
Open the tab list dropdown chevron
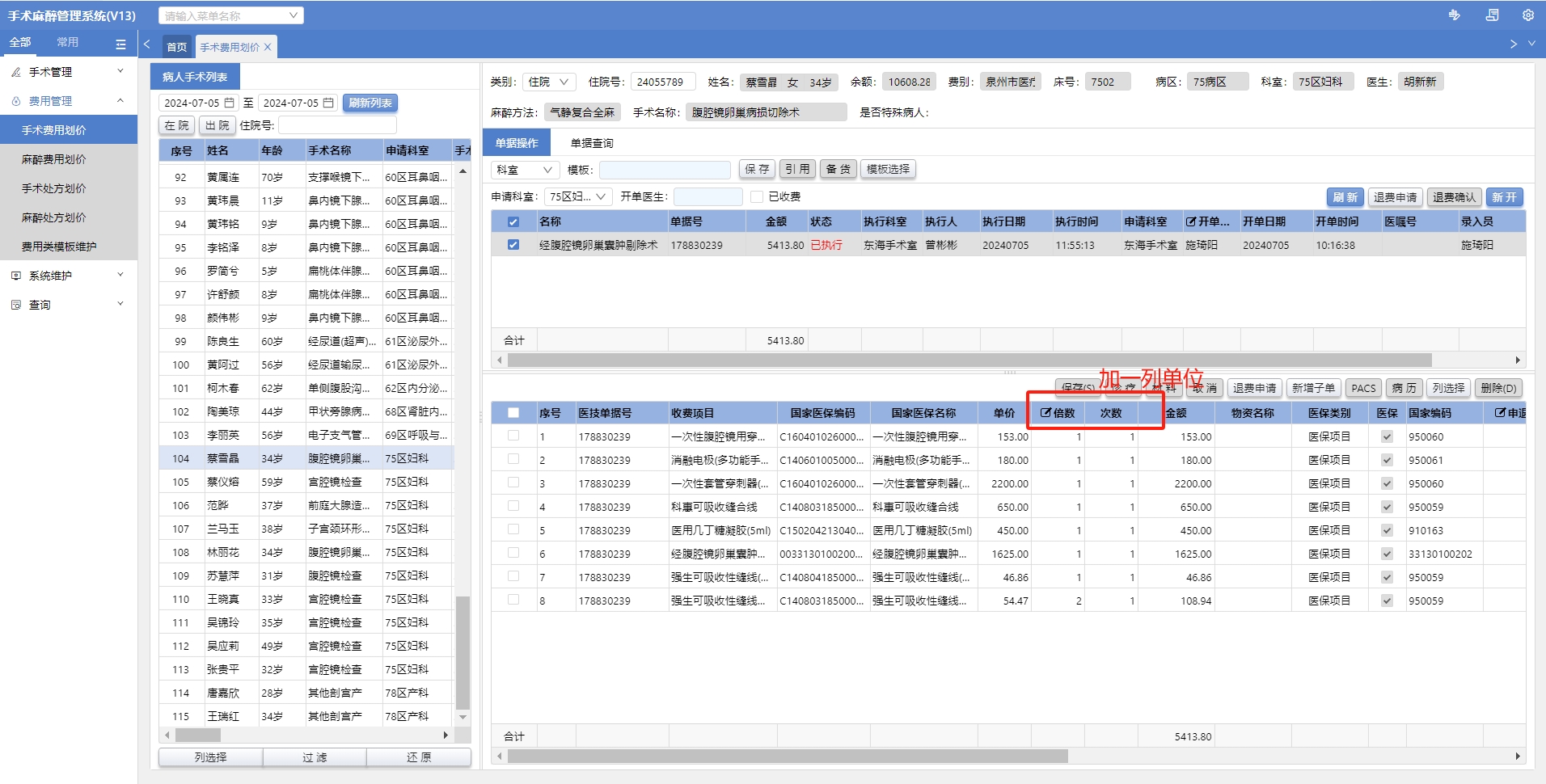pos(1531,44)
